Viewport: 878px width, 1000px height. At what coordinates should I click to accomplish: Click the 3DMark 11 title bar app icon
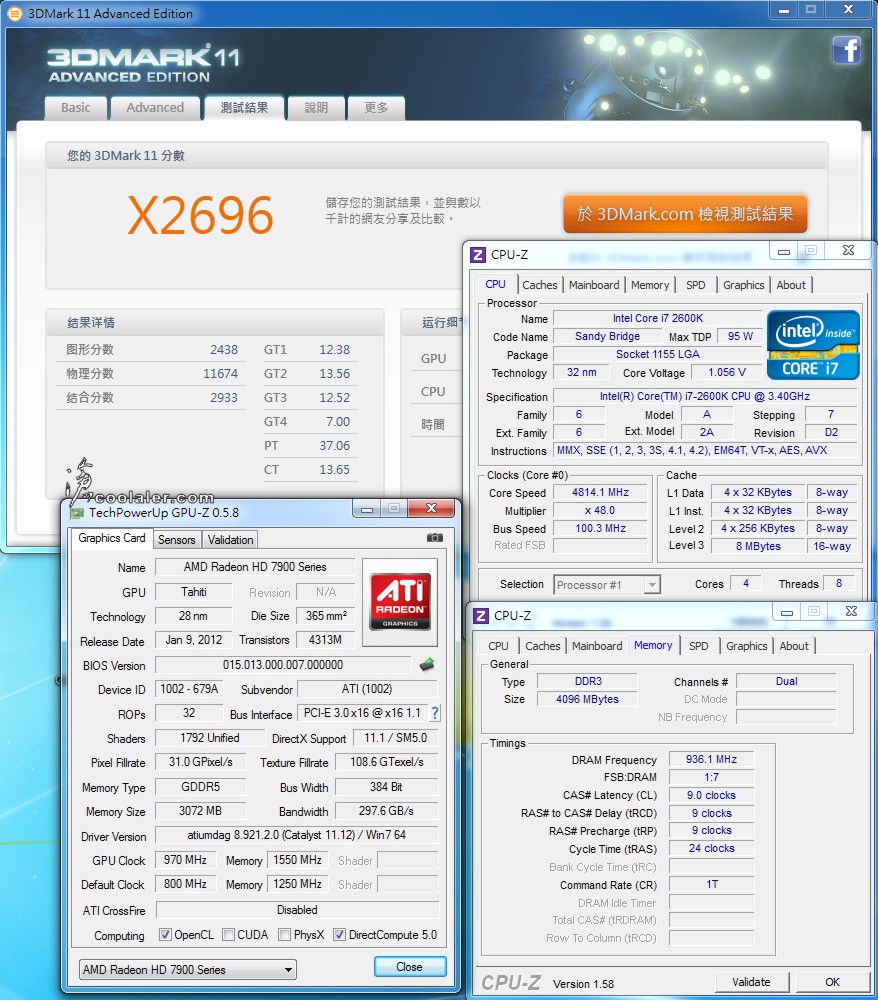pyautogui.click(x=14, y=13)
